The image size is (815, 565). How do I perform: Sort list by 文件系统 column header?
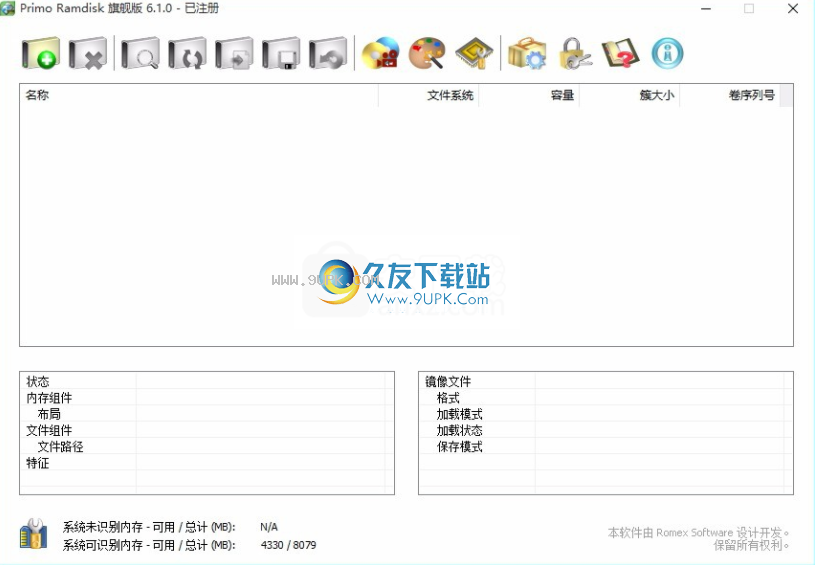click(x=428, y=95)
